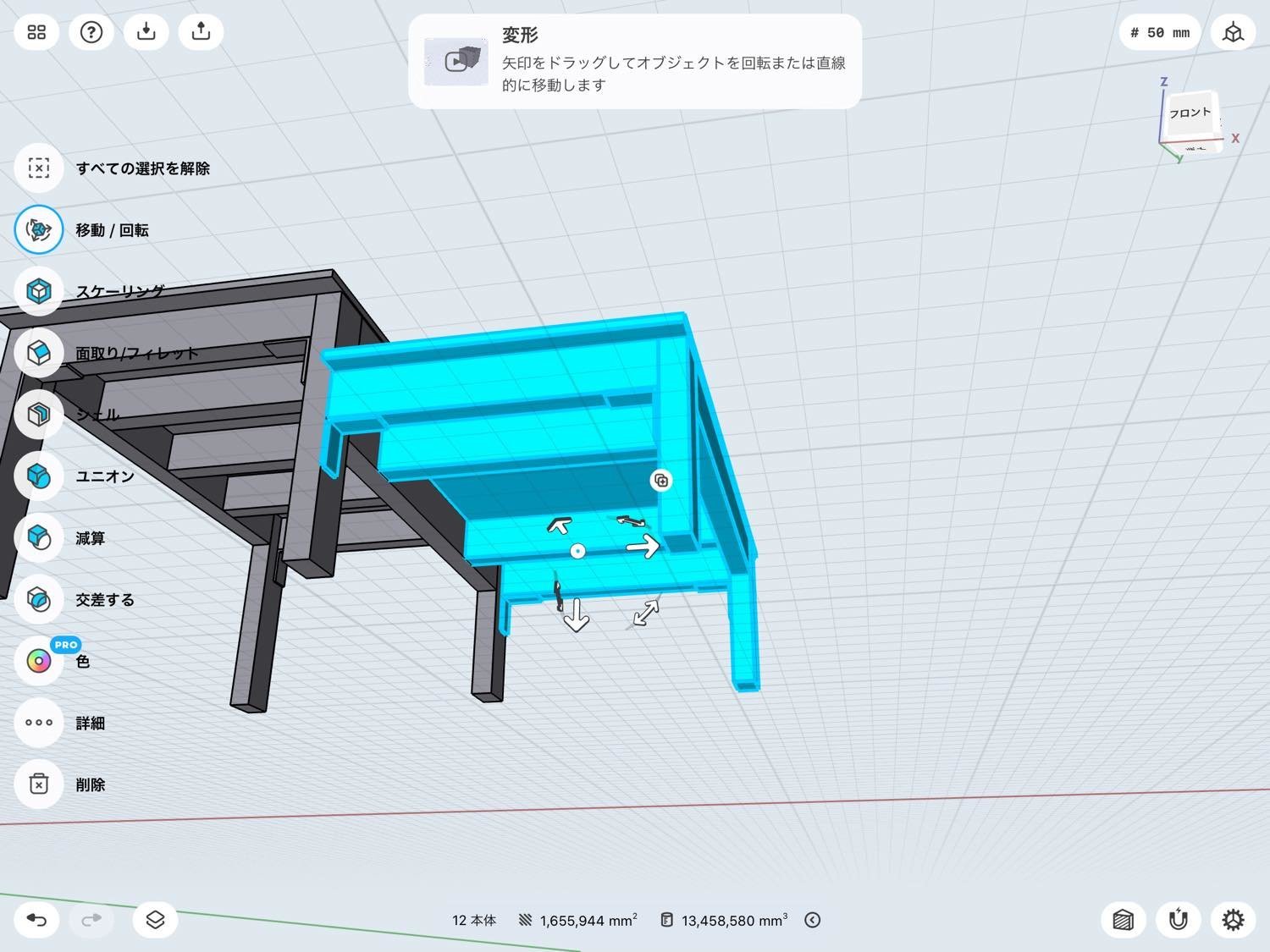The image size is (1270, 952).
Task: Click the gizmo center pivot point
Action: pyautogui.click(x=577, y=551)
